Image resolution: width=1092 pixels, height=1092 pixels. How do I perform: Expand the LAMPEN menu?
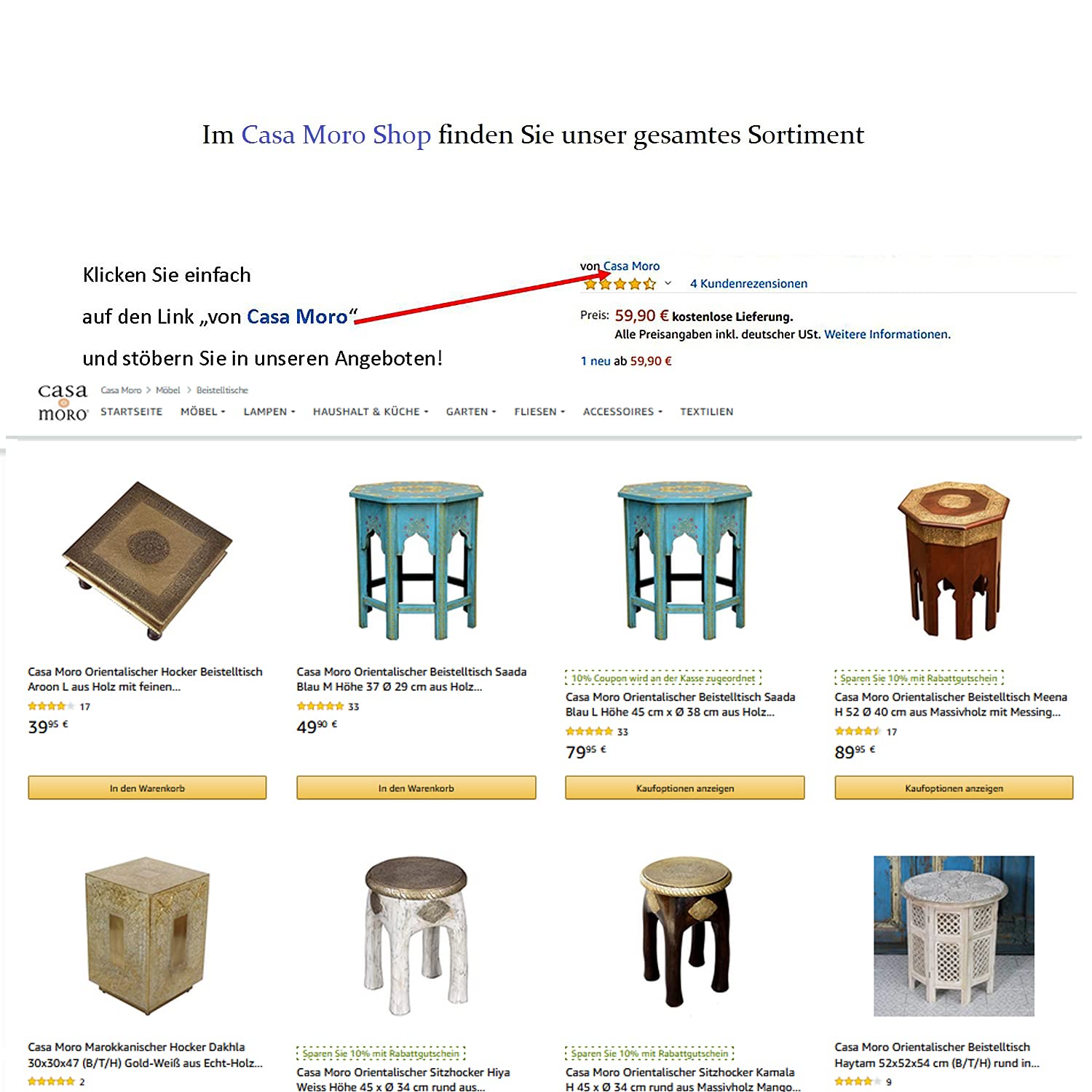pos(269,411)
